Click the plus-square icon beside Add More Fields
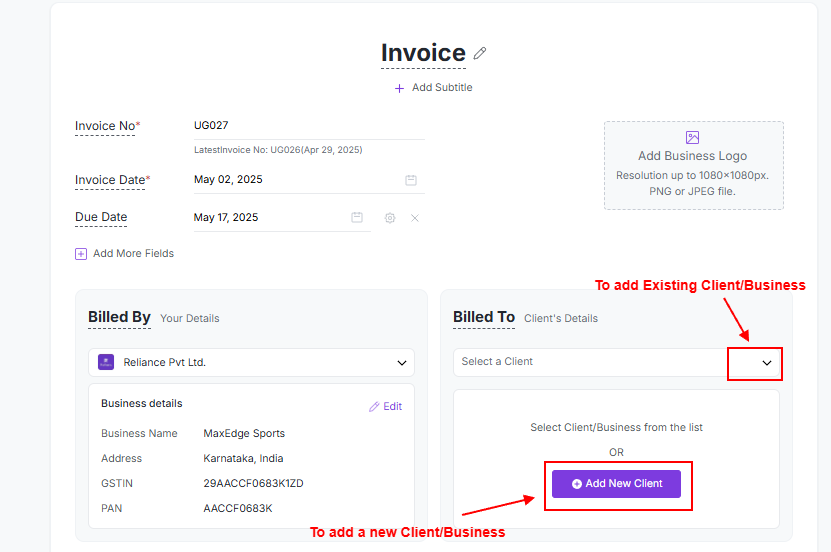 pyautogui.click(x=81, y=254)
